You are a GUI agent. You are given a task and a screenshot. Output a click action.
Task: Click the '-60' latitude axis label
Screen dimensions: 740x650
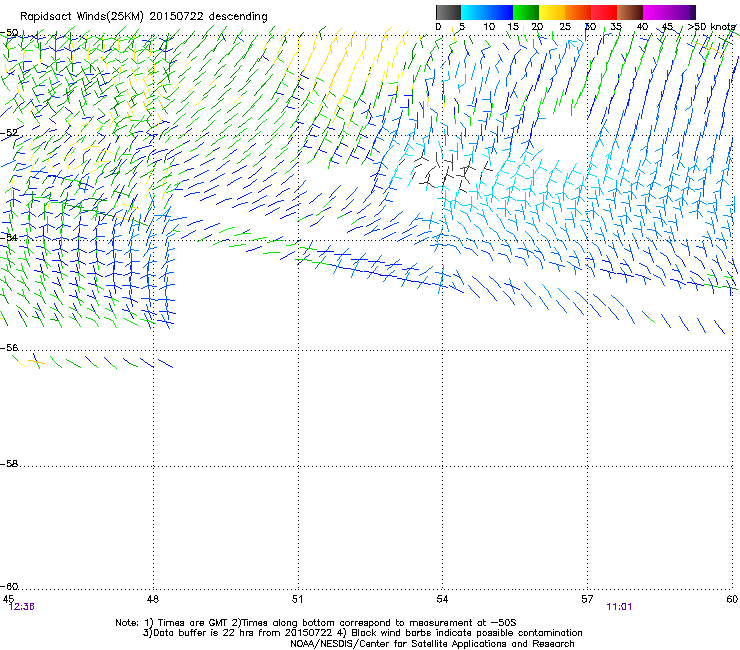point(9,586)
